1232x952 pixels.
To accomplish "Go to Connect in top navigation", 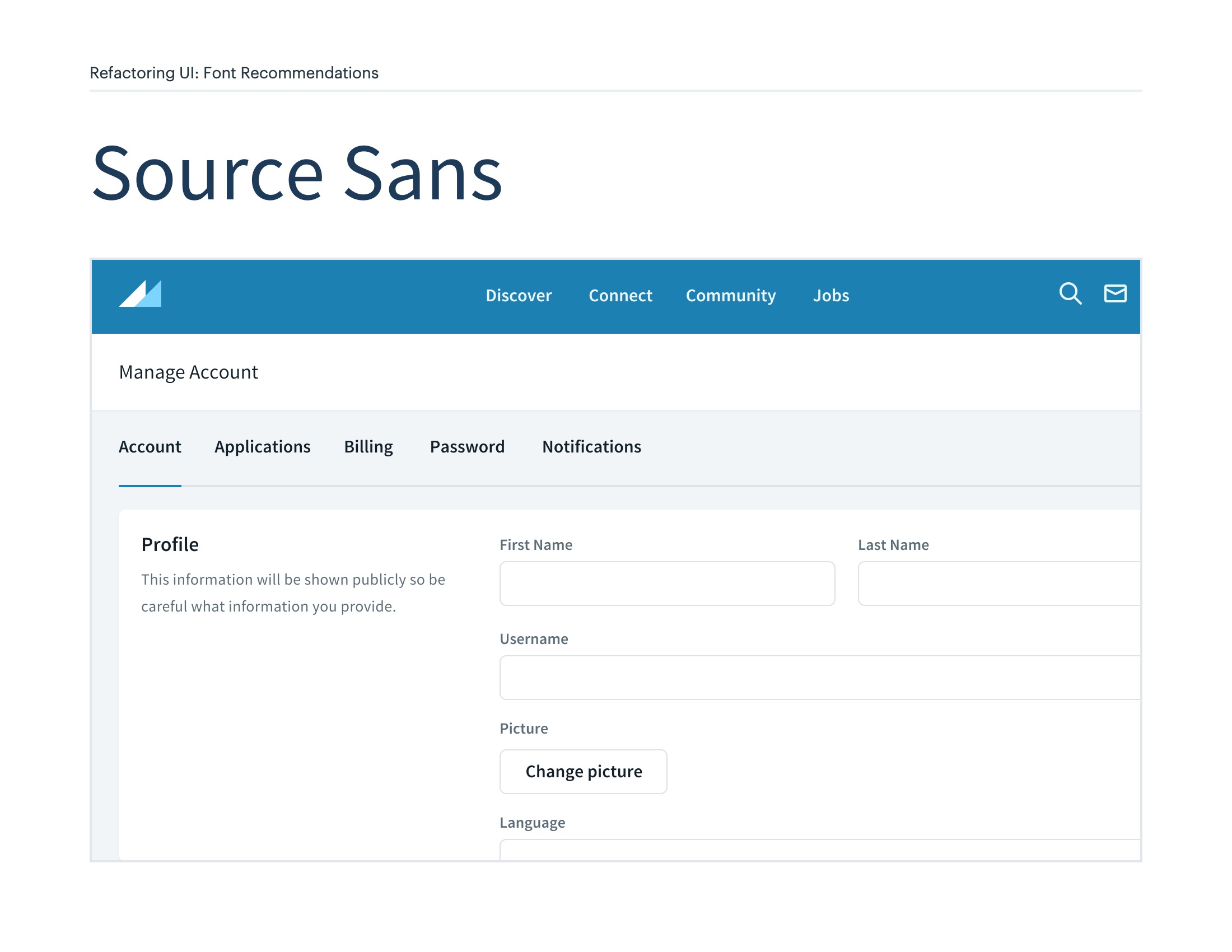I will click(x=620, y=296).
